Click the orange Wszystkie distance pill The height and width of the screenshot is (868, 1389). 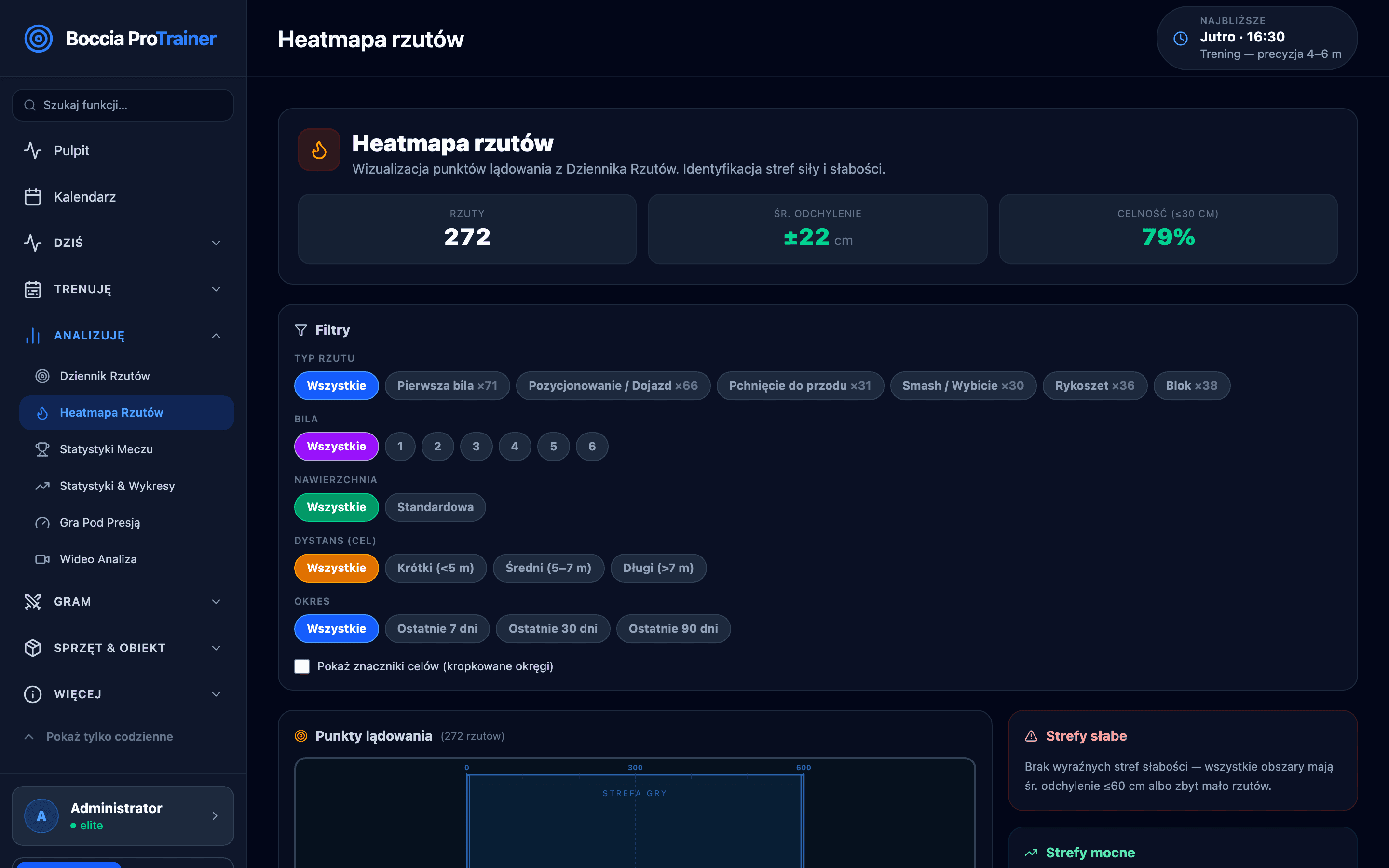[x=336, y=569]
